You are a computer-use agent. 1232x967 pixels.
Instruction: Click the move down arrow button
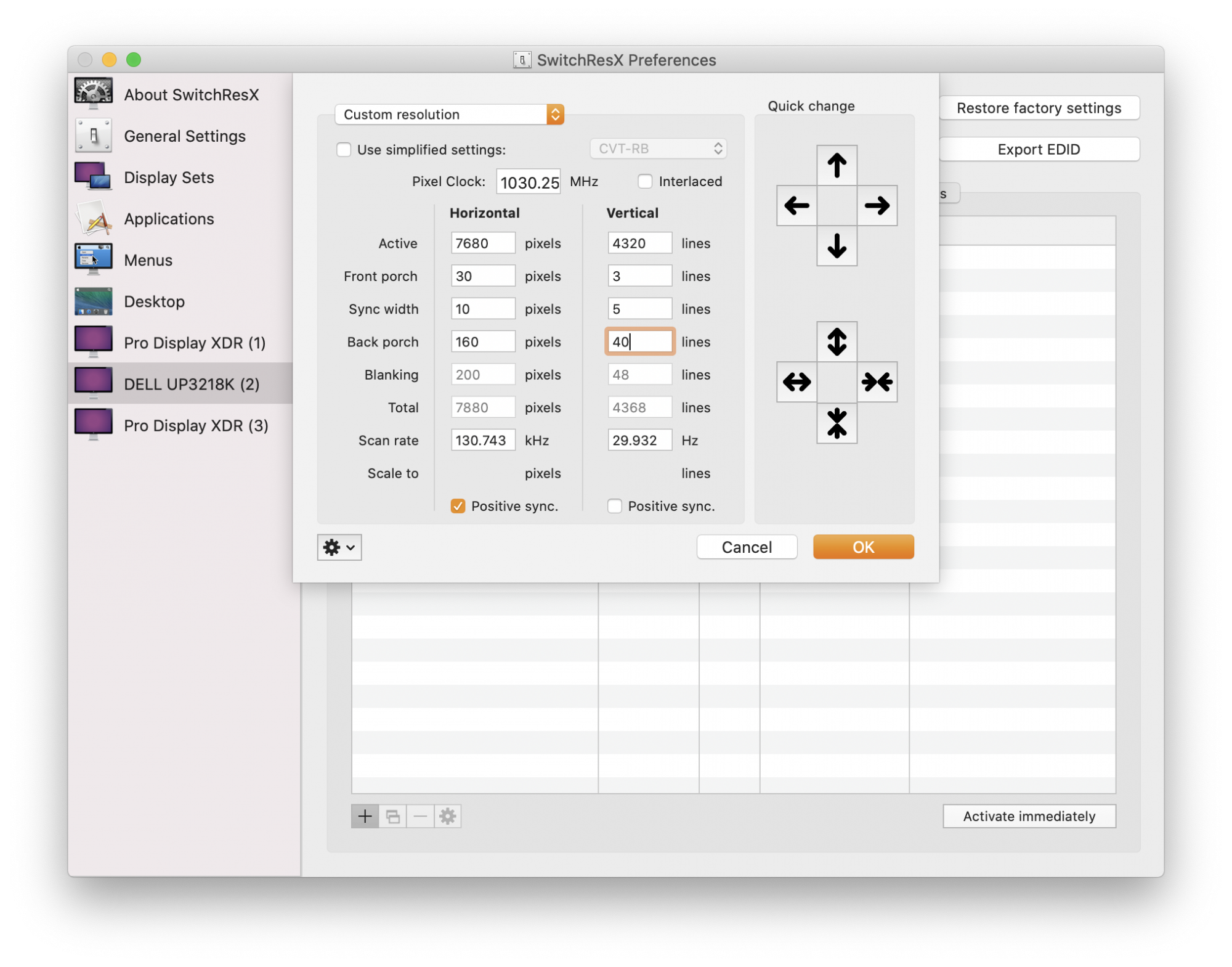click(836, 245)
